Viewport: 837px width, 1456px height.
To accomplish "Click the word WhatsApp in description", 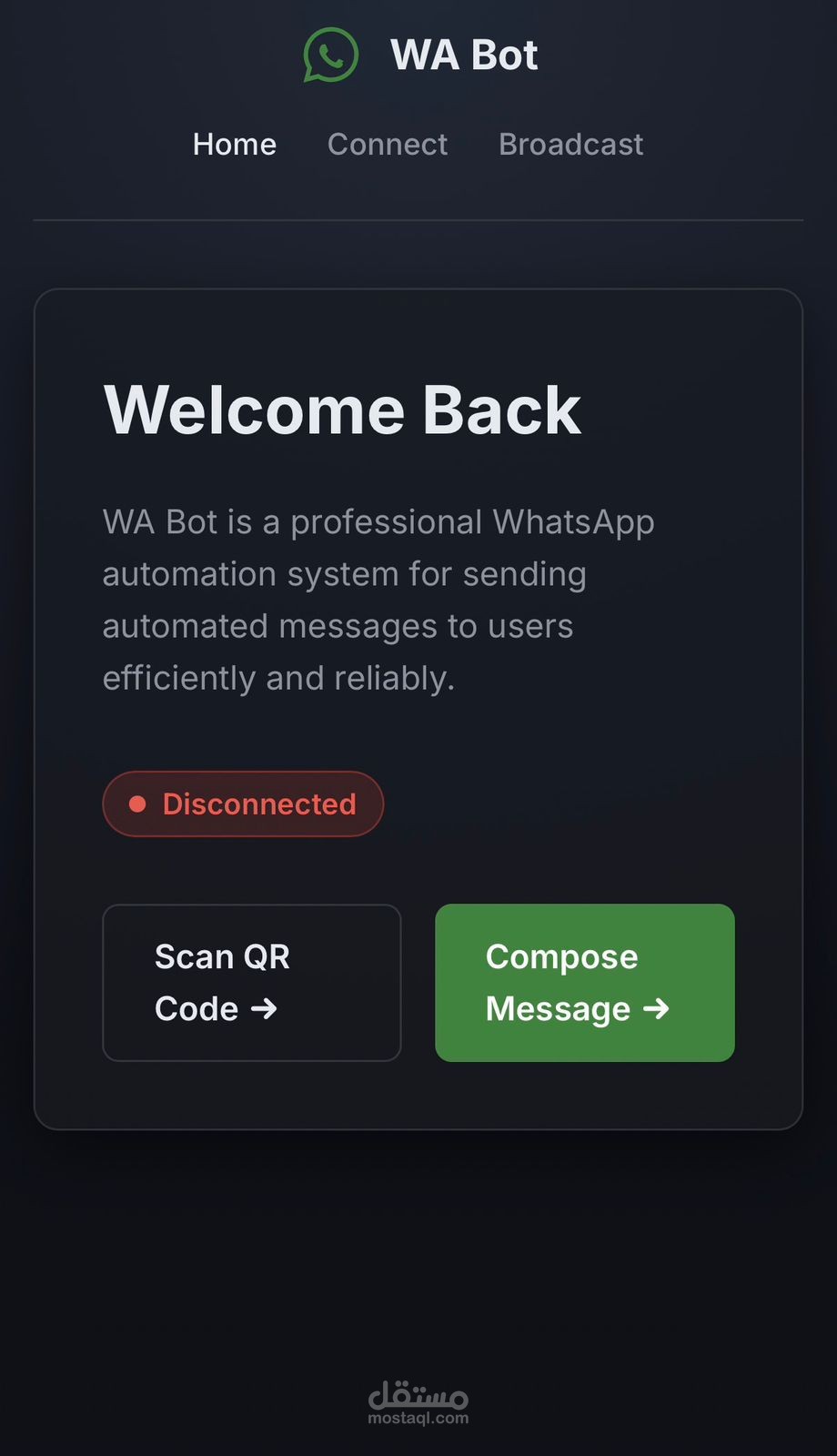I will pos(573,522).
